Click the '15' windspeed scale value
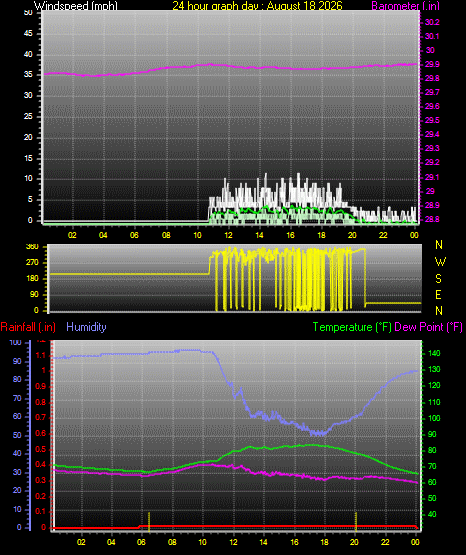 [x=28, y=158]
